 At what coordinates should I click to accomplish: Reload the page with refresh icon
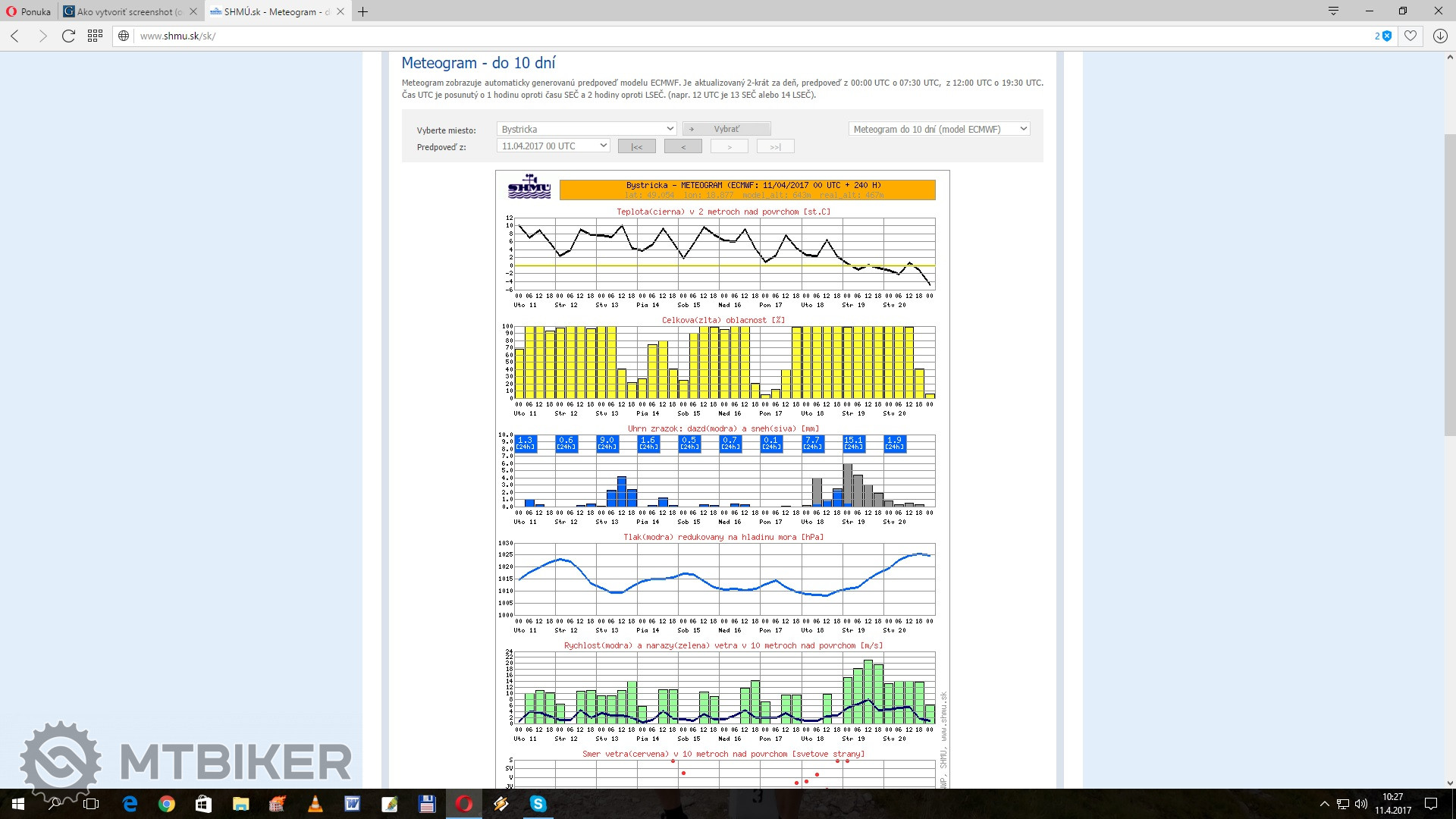[x=68, y=36]
